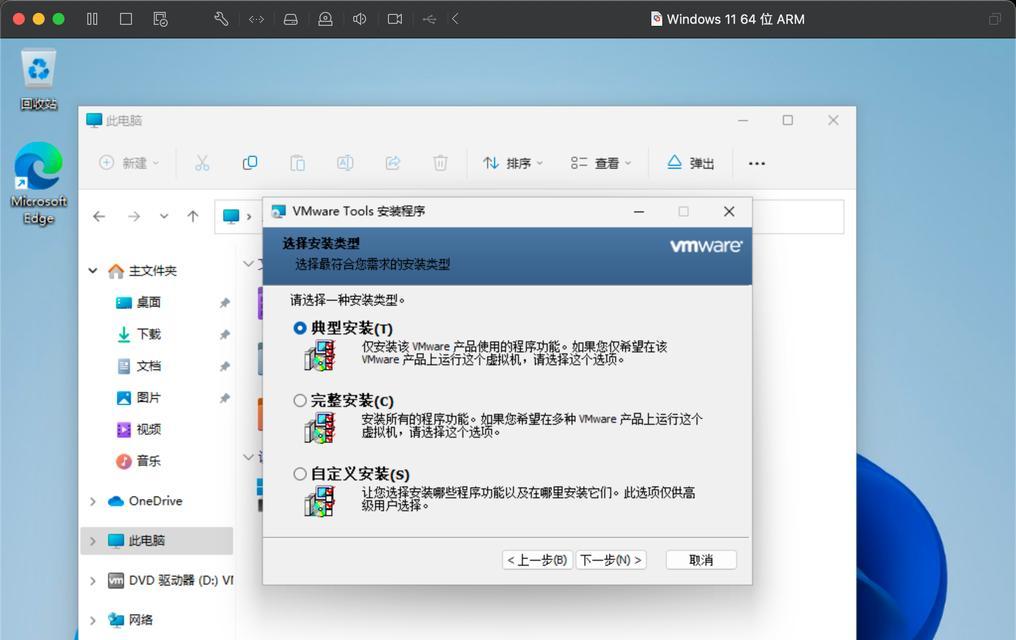Toggle the pin beside 图片 in sidebar
The width and height of the screenshot is (1016, 640).
(225, 398)
